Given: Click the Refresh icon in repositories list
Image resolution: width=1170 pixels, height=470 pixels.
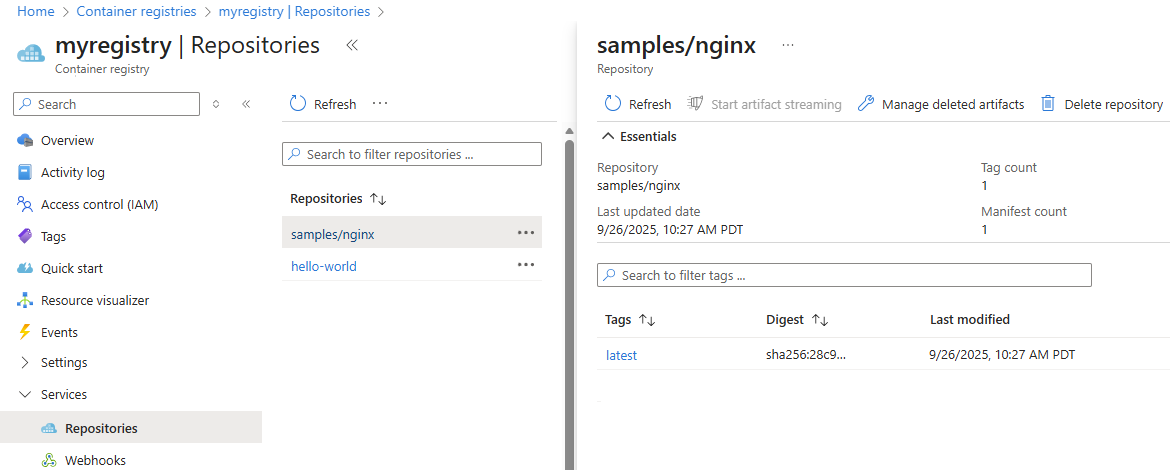Looking at the screenshot, I should [297, 104].
